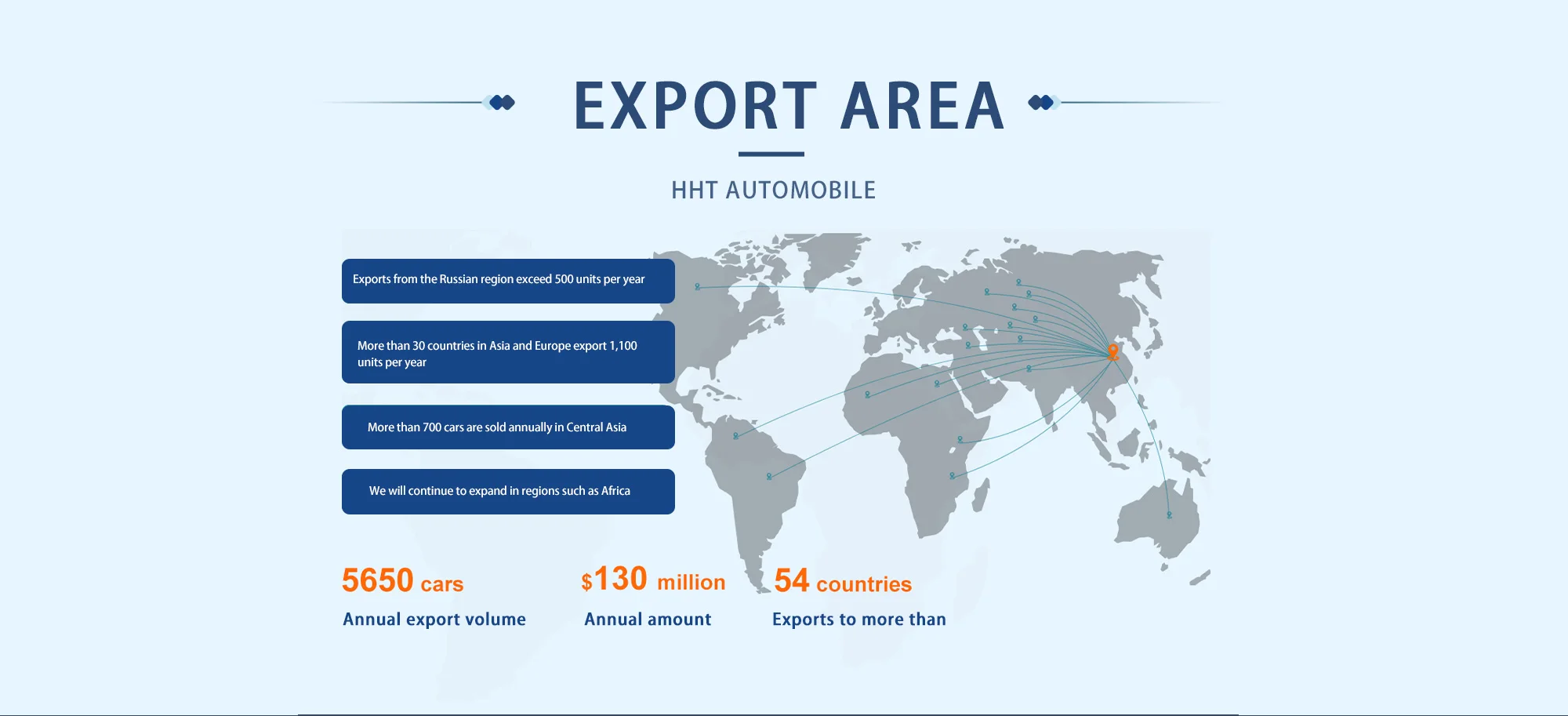Select the Russian region exports 500 units box
Image resolution: width=1568 pixels, height=716 pixels.
click(508, 281)
